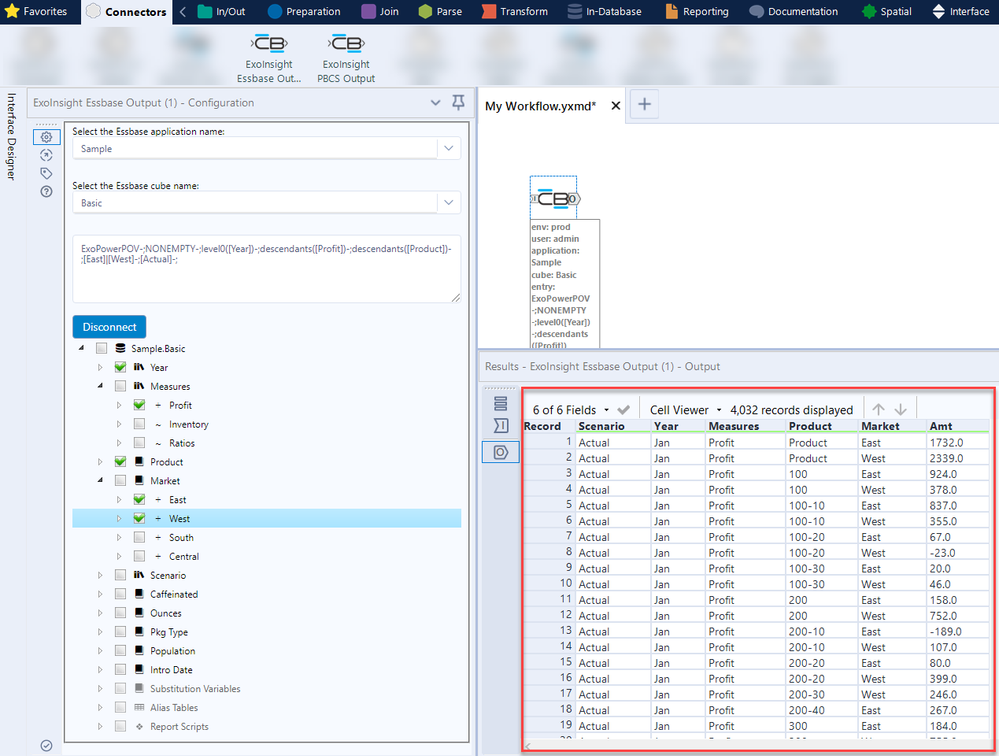Go to next record with down arrow
Screen dimensions: 999x756
[x=900, y=410]
